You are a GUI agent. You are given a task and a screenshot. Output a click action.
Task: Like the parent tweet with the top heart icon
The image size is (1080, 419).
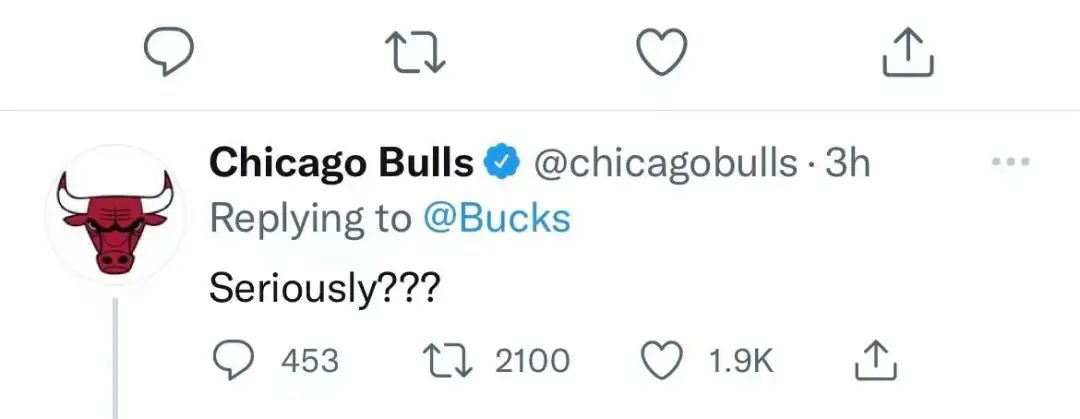(x=661, y=54)
